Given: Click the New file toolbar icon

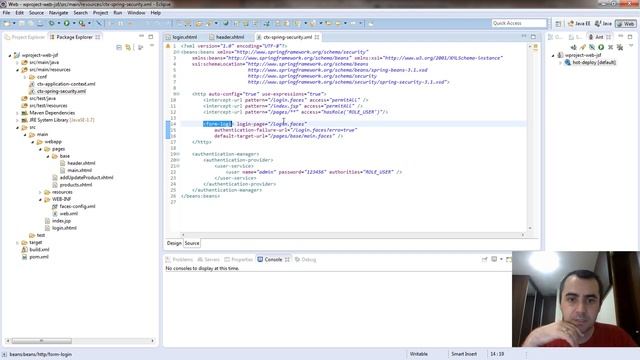Looking at the screenshot, I should [7, 23].
